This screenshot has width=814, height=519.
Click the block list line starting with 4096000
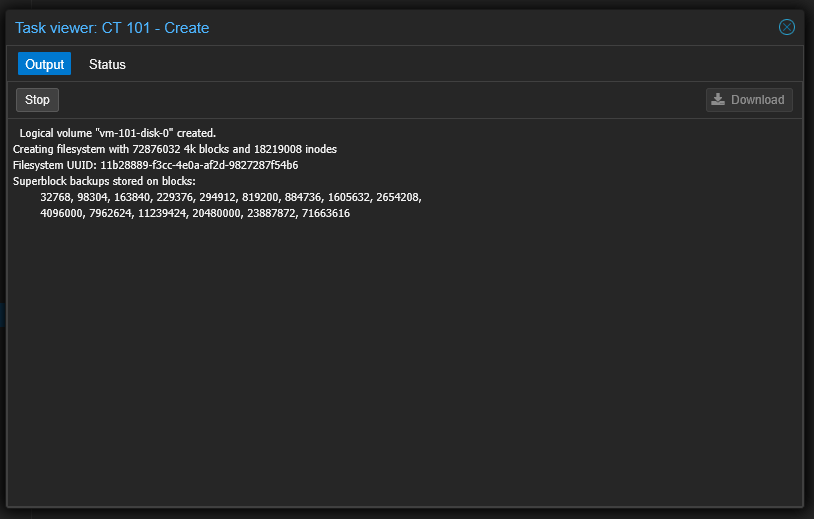[195, 213]
